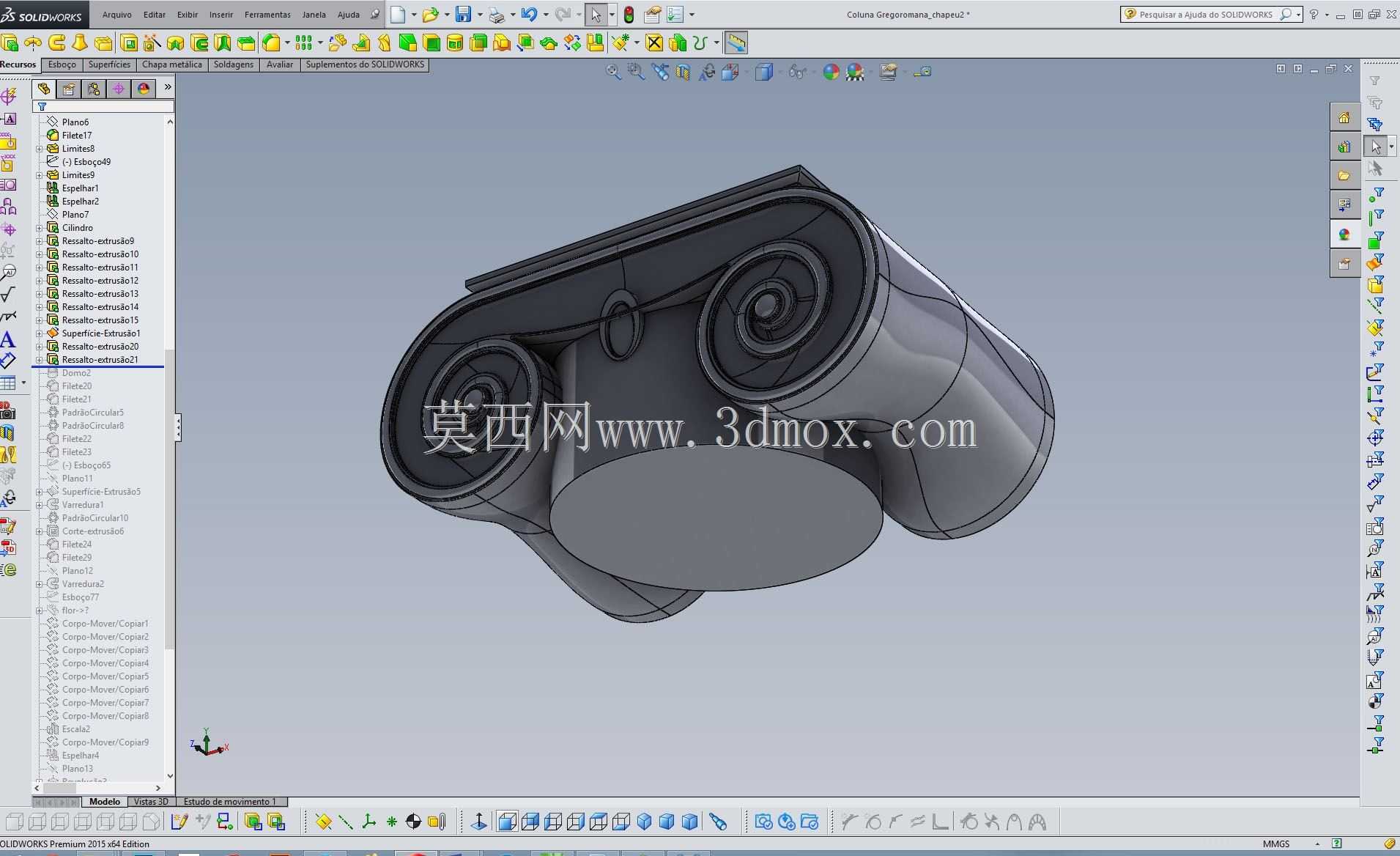Select the Espelhar1 feature in the tree
The image size is (1400, 856).
tap(81, 188)
